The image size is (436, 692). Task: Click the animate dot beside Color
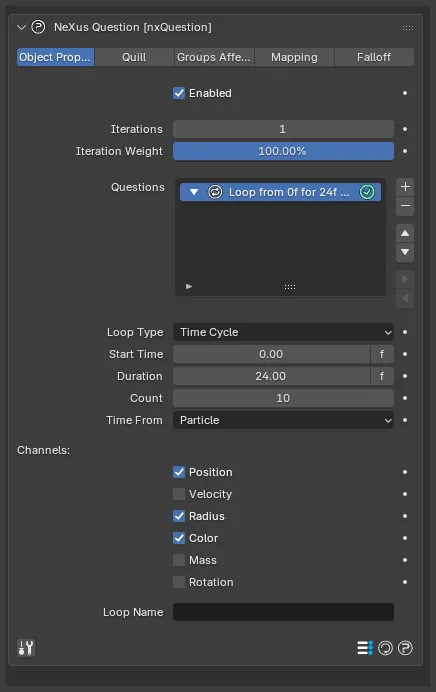405,538
